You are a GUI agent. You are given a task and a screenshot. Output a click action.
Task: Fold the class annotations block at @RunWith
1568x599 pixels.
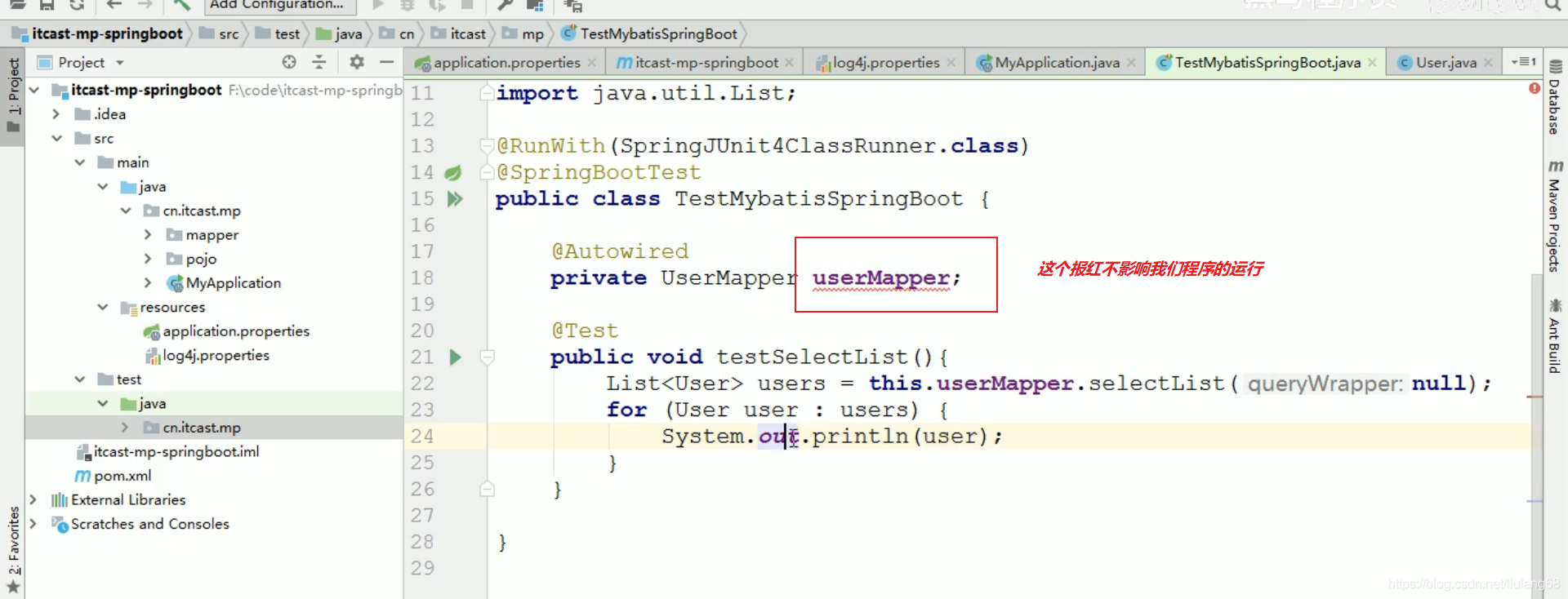[x=487, y=146]
